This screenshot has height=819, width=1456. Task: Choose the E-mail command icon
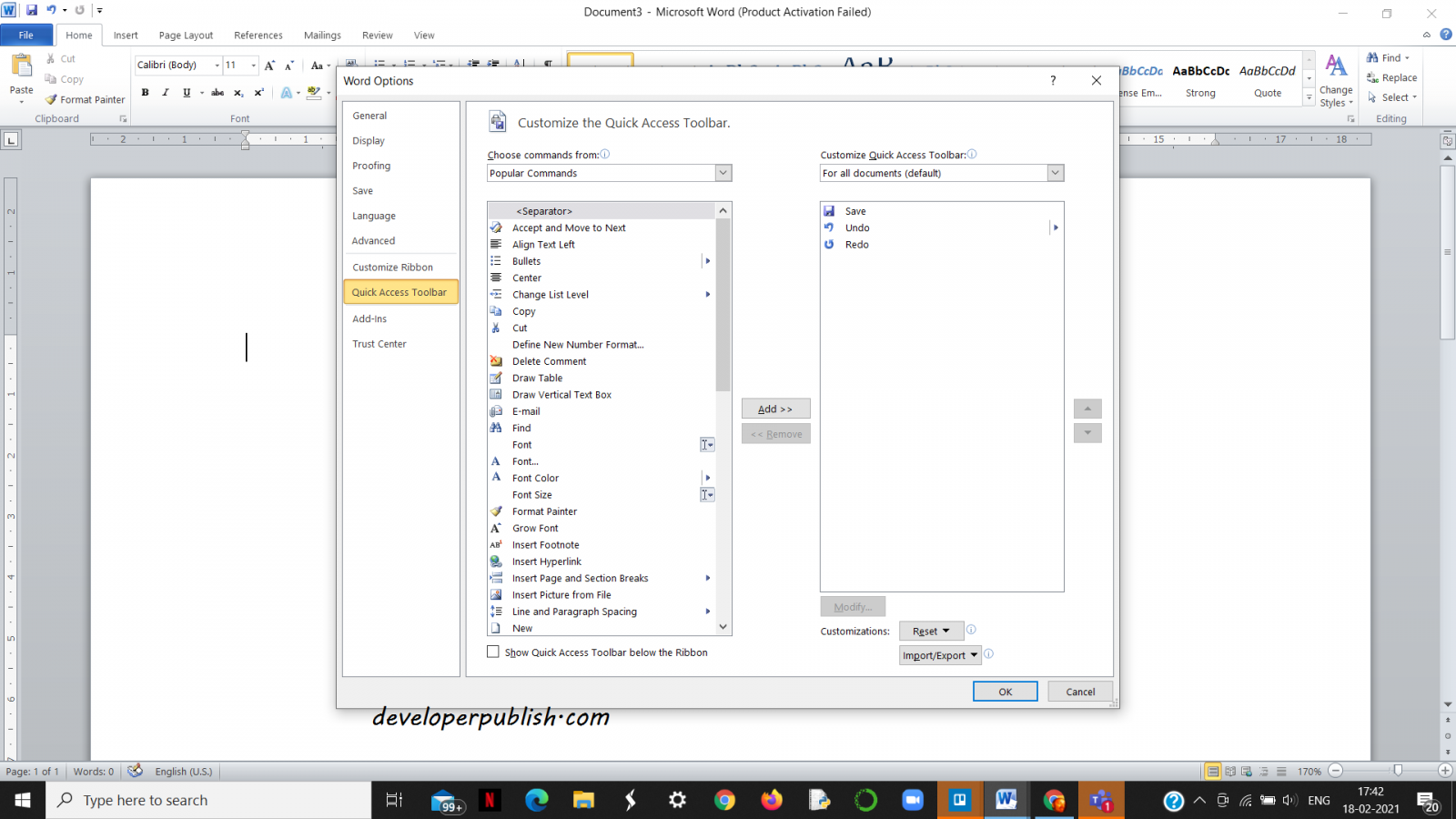pos(497,411)
